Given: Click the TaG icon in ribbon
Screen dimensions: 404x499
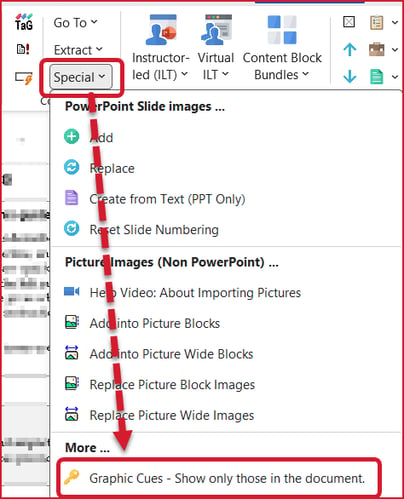Looking at the screenshot, I should pos(24,22).
